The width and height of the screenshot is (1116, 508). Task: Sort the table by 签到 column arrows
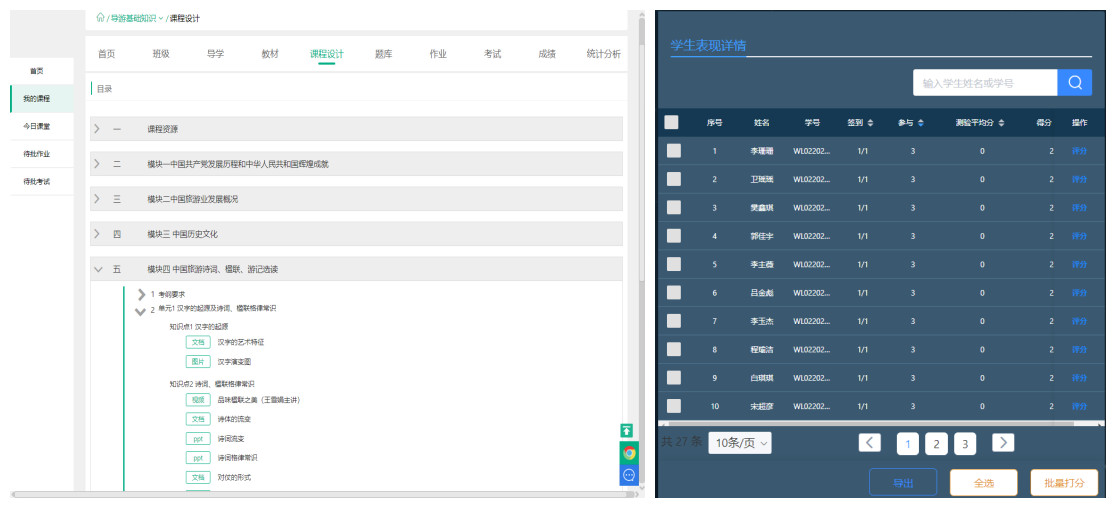tap(869, 123)
